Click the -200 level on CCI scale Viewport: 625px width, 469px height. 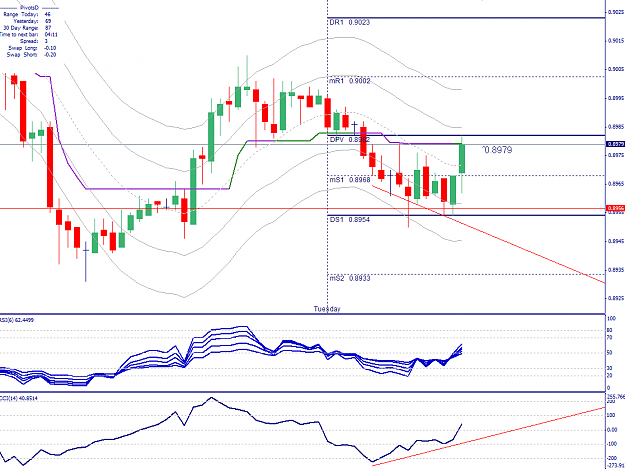[x=612, y=459]
